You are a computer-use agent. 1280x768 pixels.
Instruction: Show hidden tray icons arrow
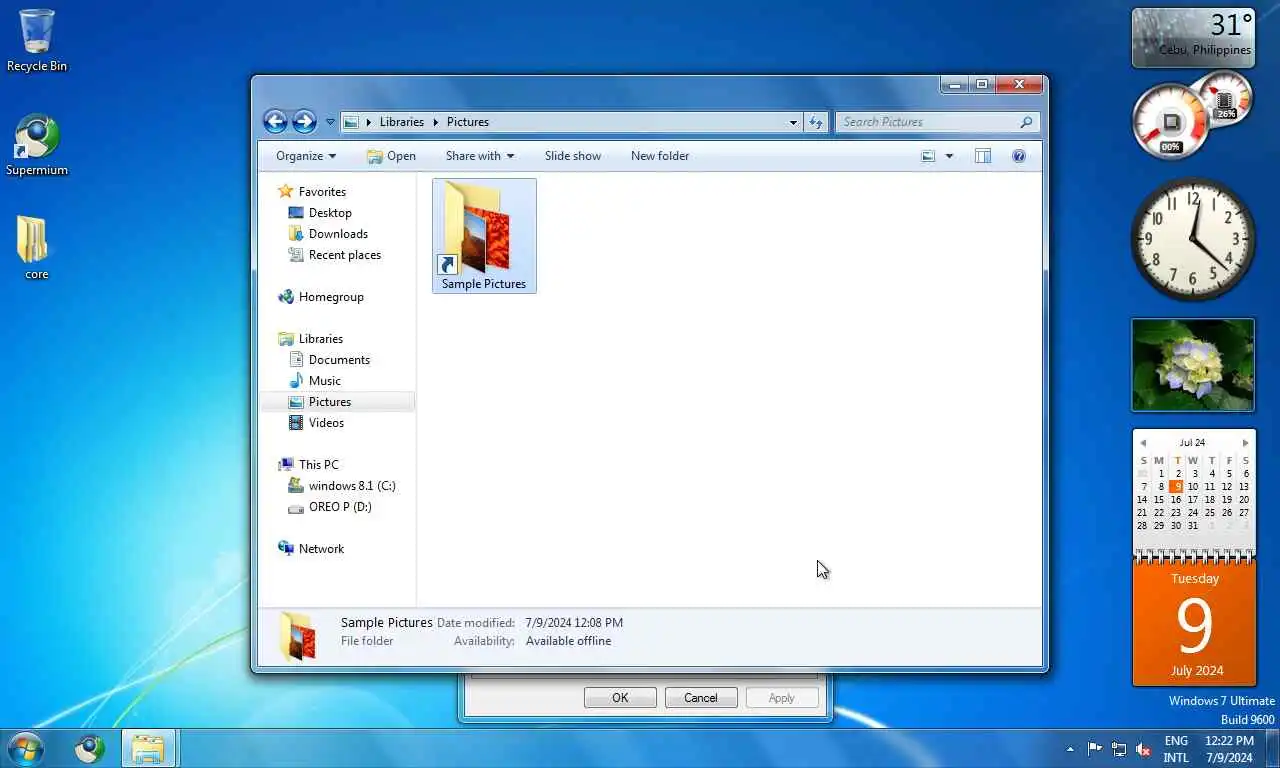coord(1071,749)
